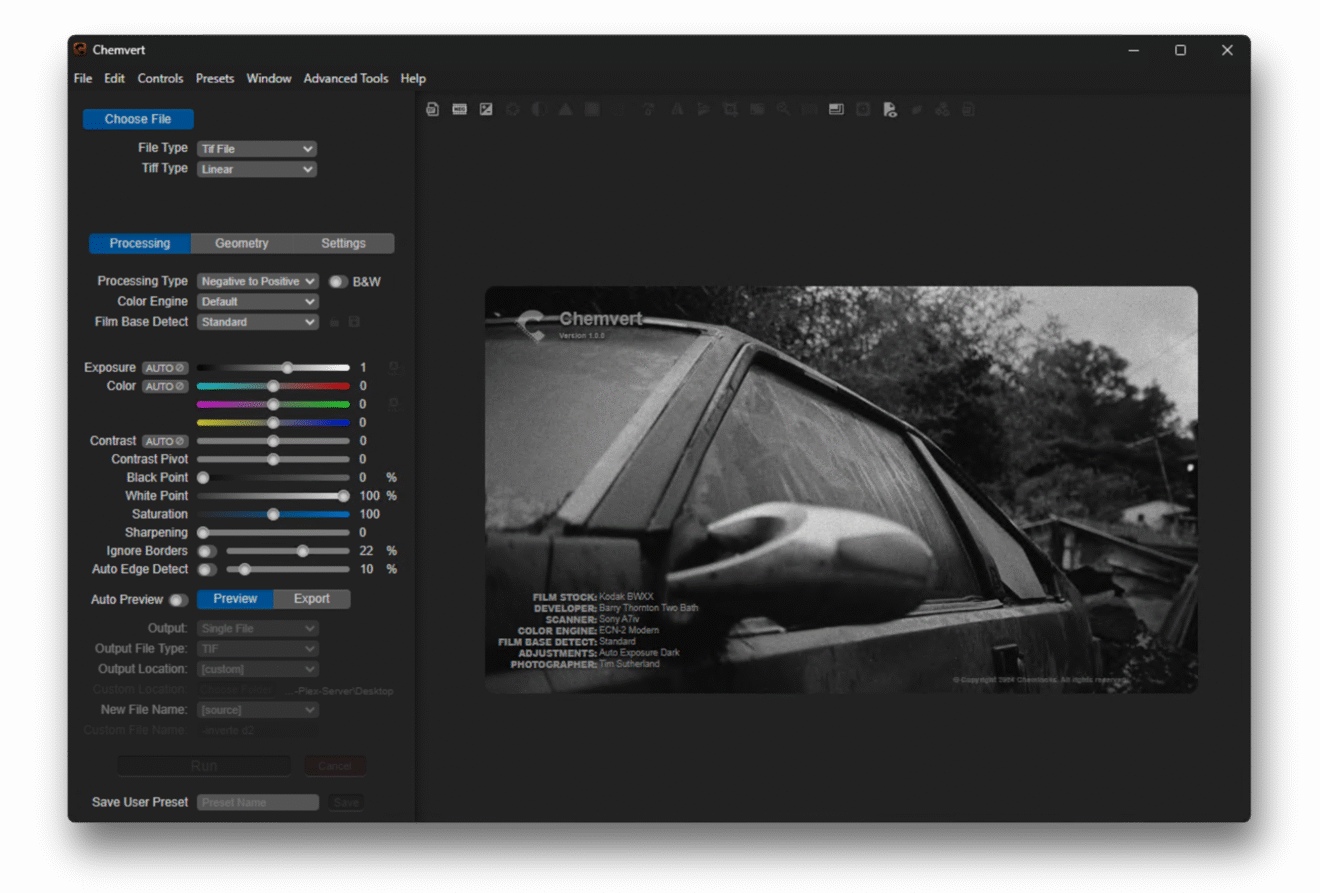Select the crop toolbar icon
Viewport: 1320px width, 893px height.
click(729, 109)
